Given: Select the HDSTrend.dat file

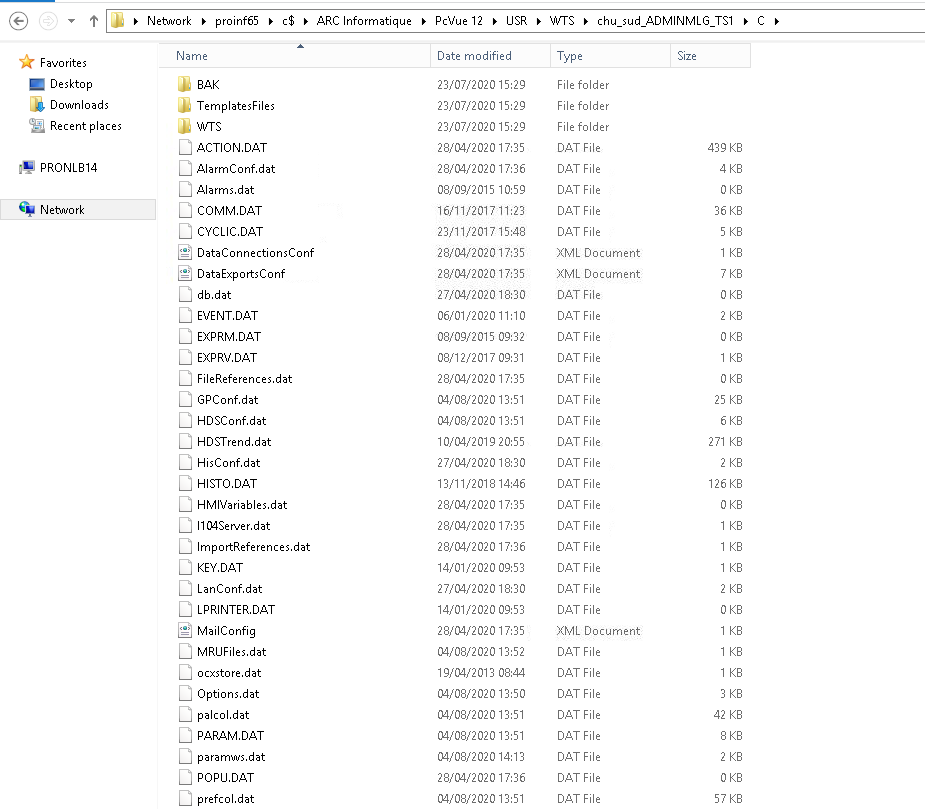Looking at the screenshot, I should (x=233, y=442).
